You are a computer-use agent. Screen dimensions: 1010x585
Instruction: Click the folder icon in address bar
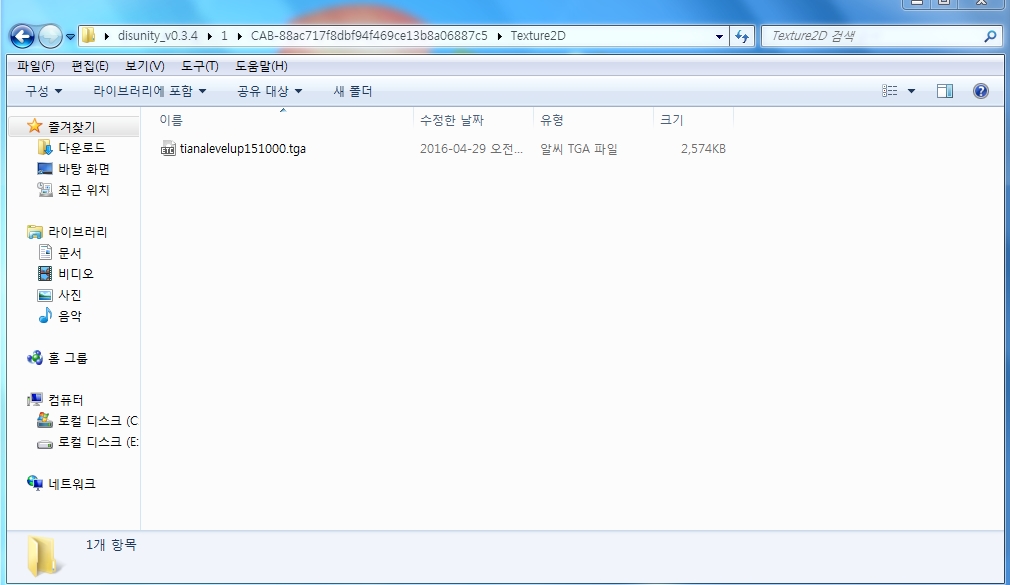point(89,35)
